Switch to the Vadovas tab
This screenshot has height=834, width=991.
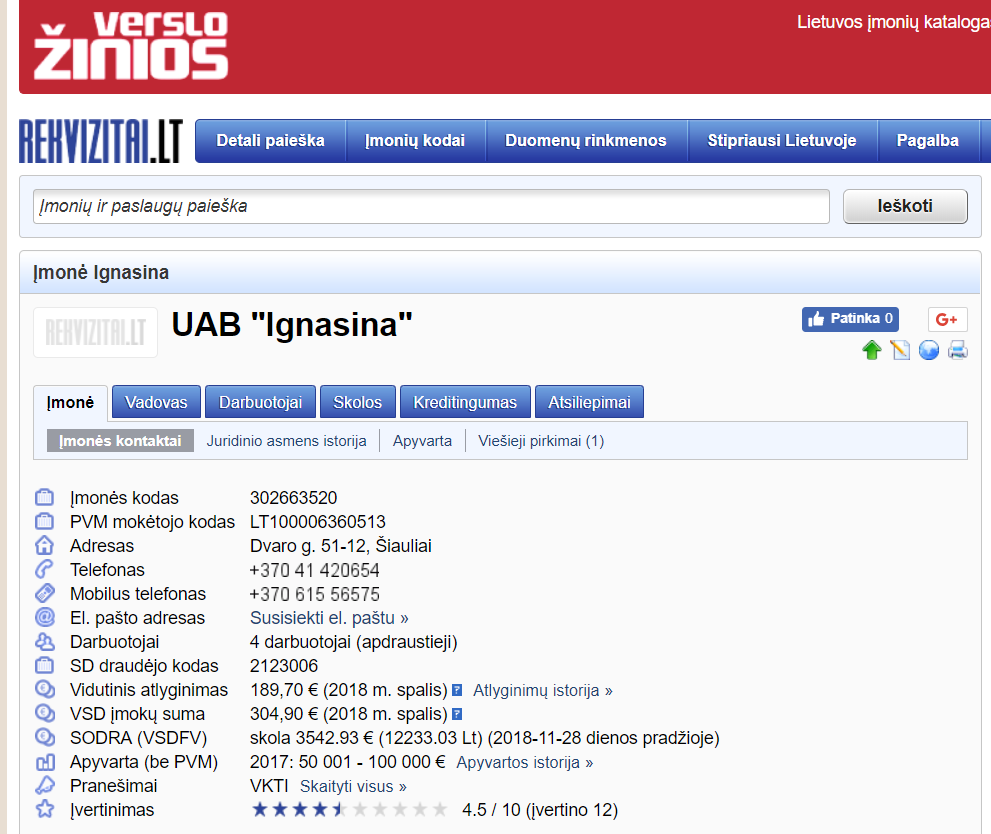pyautogui.click(x=156, y=402)
